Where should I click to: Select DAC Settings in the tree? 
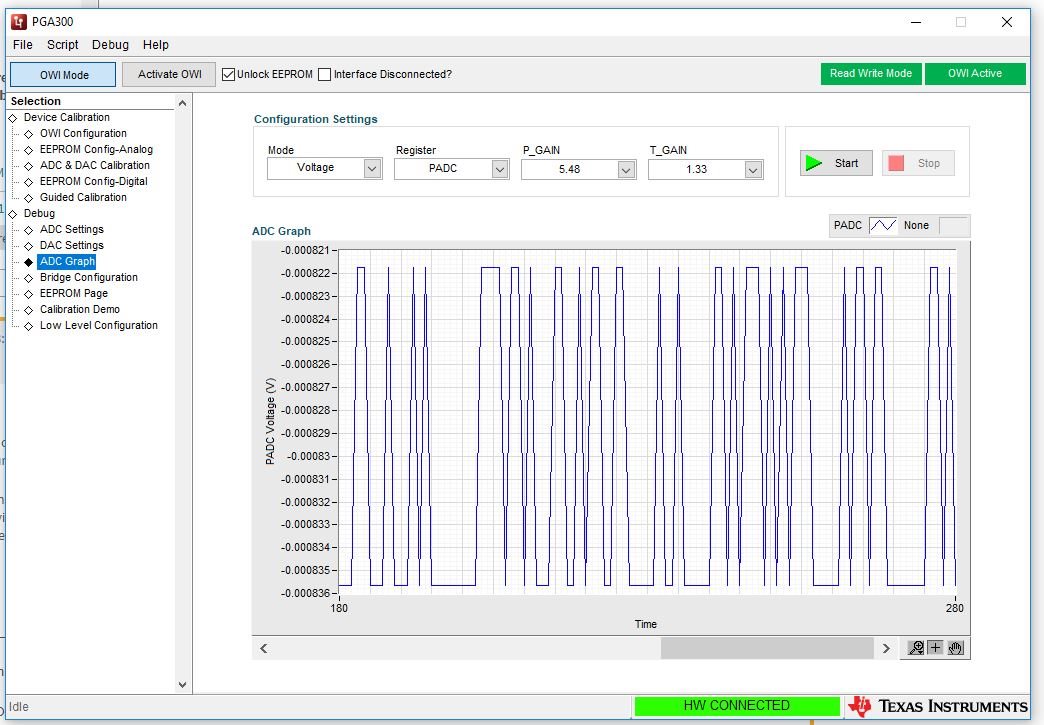[72, 245]
